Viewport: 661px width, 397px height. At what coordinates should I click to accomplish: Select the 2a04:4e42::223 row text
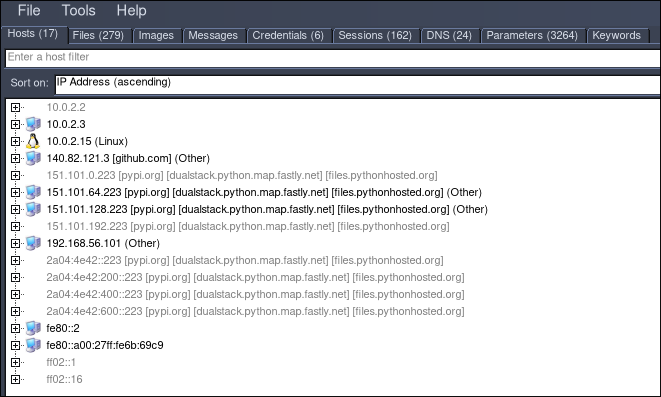[245, 260]
